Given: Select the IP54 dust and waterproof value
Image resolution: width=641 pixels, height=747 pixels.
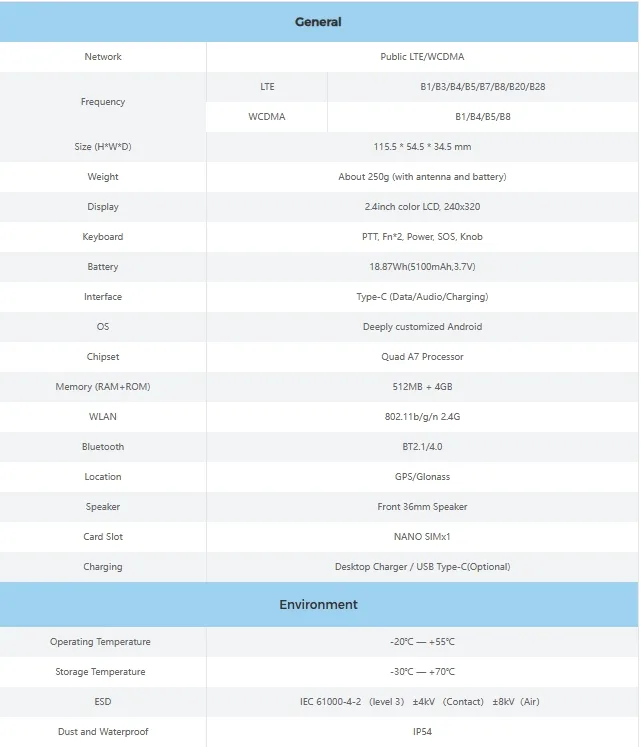Looking at the screenshot, I should click(422, 732).
